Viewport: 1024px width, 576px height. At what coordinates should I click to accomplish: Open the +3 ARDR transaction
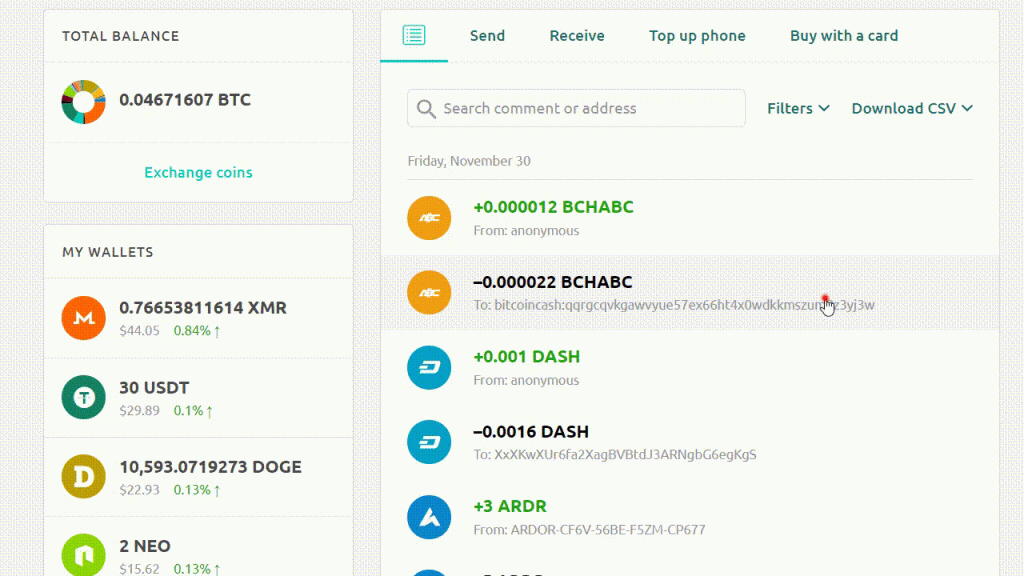click(690, 517)
